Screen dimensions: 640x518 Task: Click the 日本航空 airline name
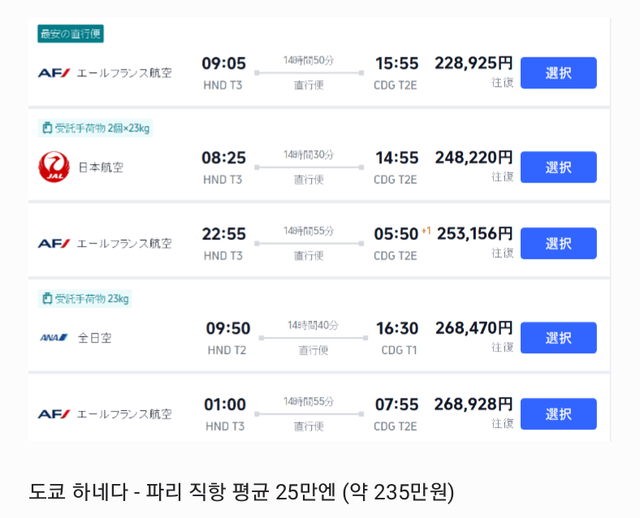click(99, 167)
